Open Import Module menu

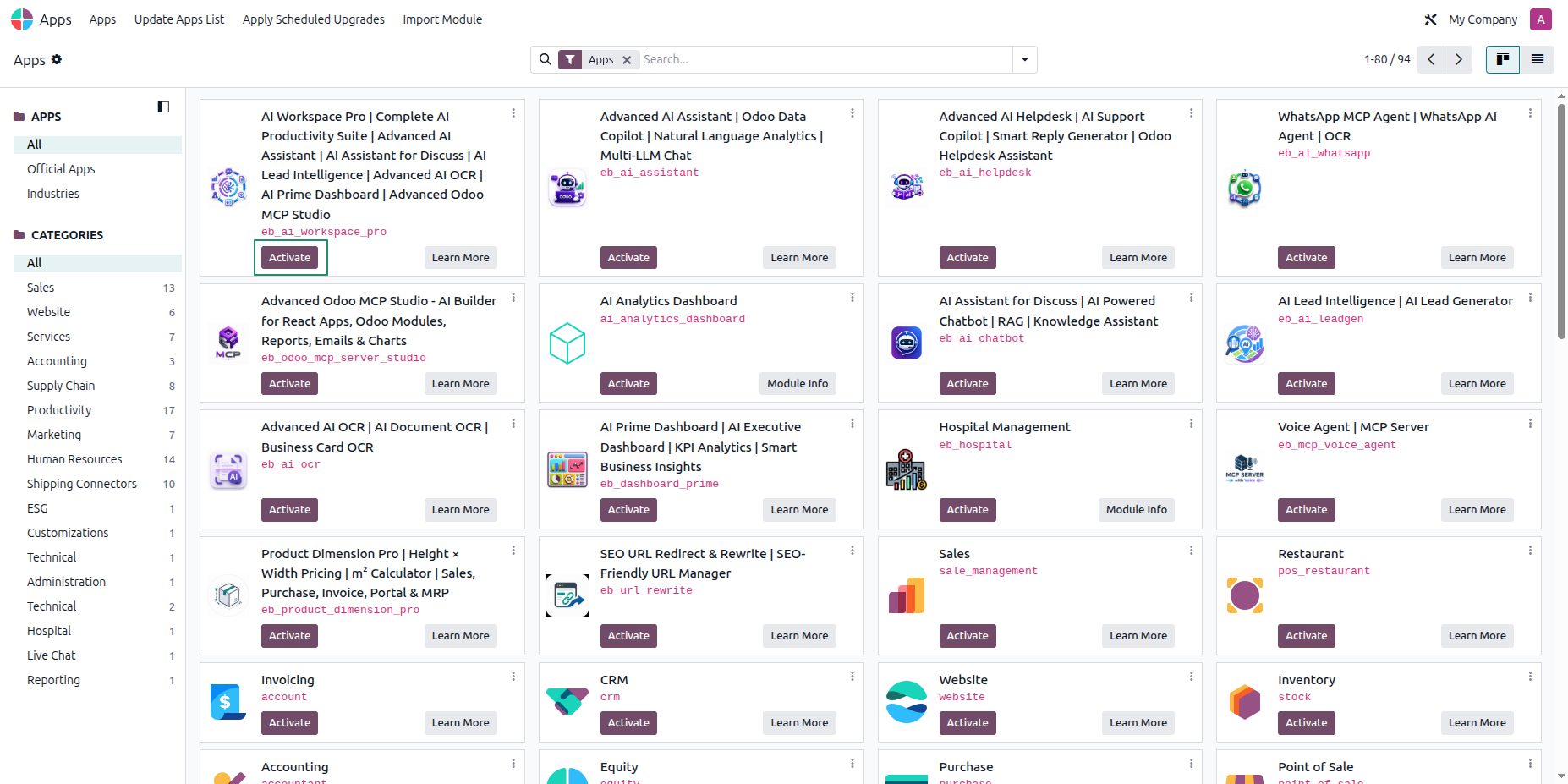coord(442,19)
